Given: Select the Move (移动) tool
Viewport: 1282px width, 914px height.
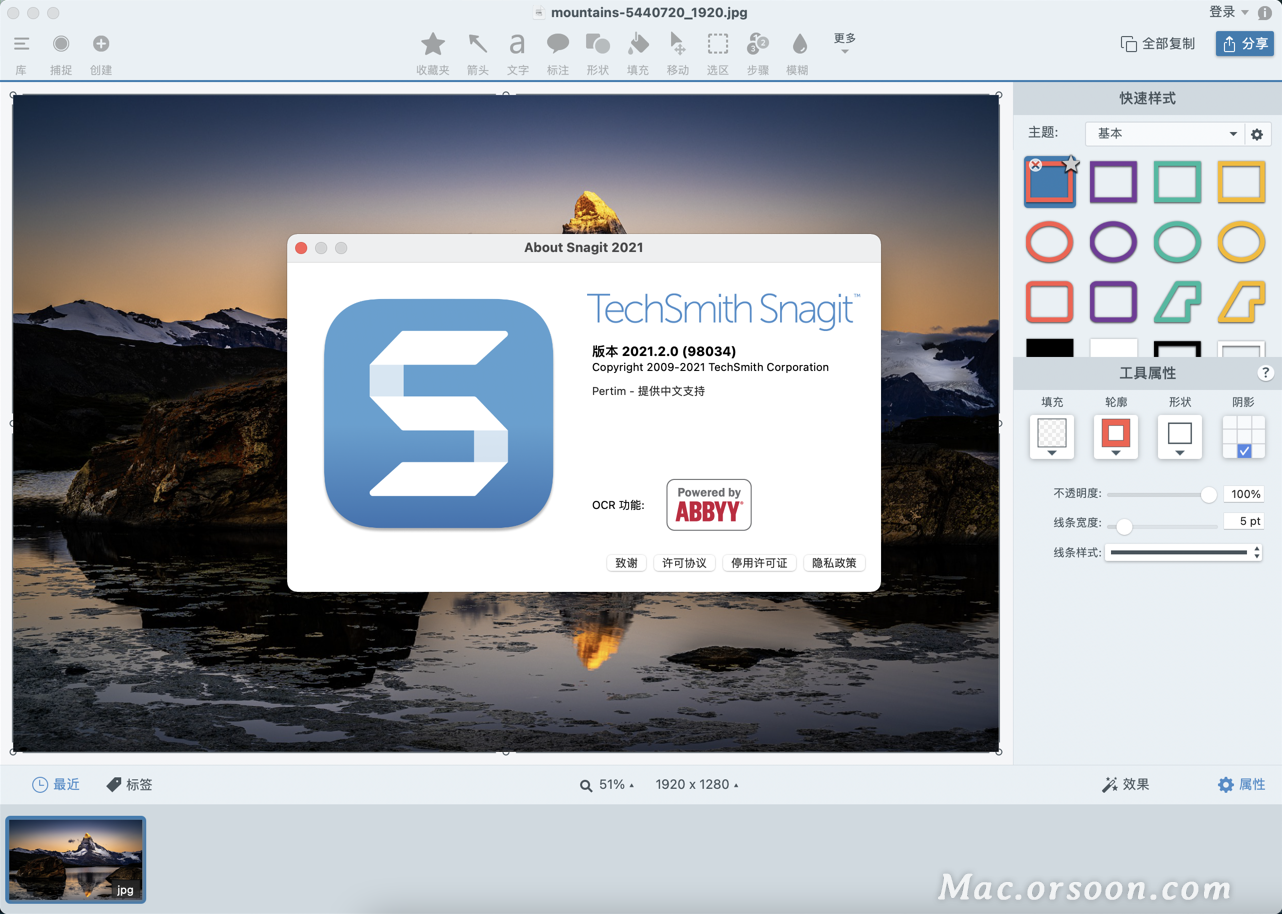Looking at the screenshot, I should pyautogui.click(x=678, y=44).
